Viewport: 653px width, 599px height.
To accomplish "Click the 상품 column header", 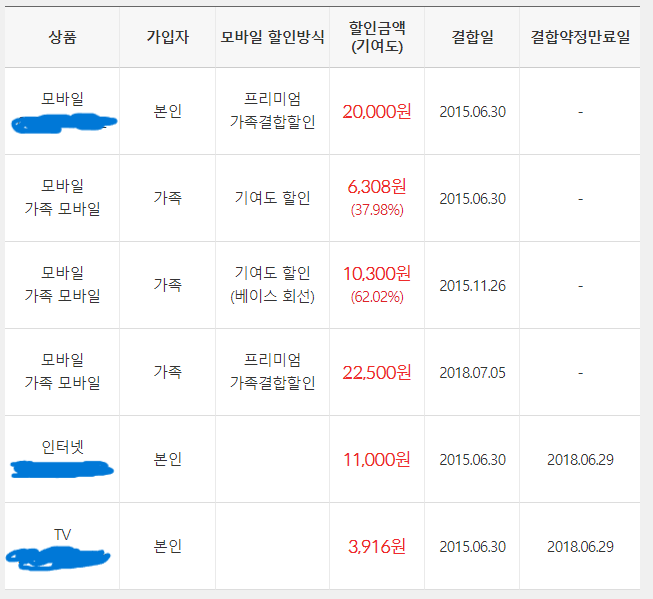I will (62, 37).
